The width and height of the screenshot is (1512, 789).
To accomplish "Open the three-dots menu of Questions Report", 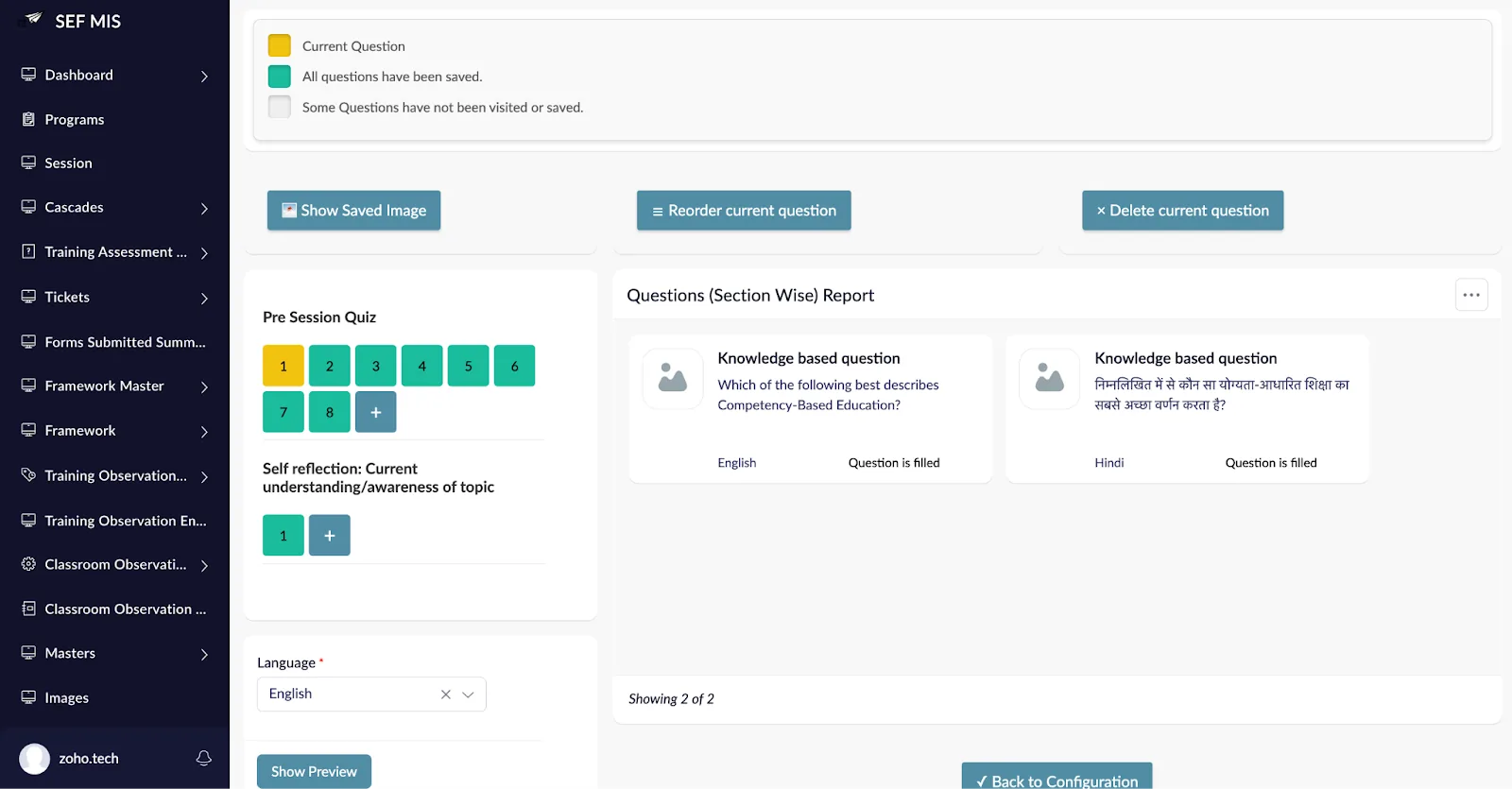I will [1471, 295].
